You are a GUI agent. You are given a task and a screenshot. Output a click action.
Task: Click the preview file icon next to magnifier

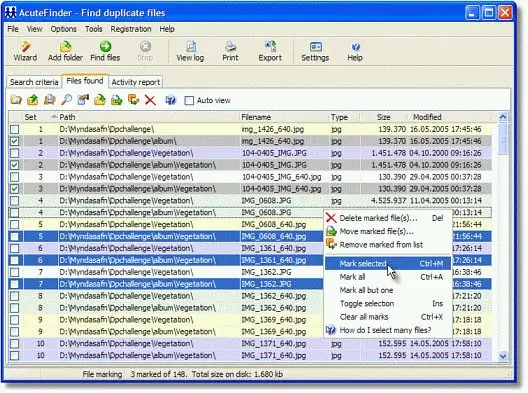(50, 100)
